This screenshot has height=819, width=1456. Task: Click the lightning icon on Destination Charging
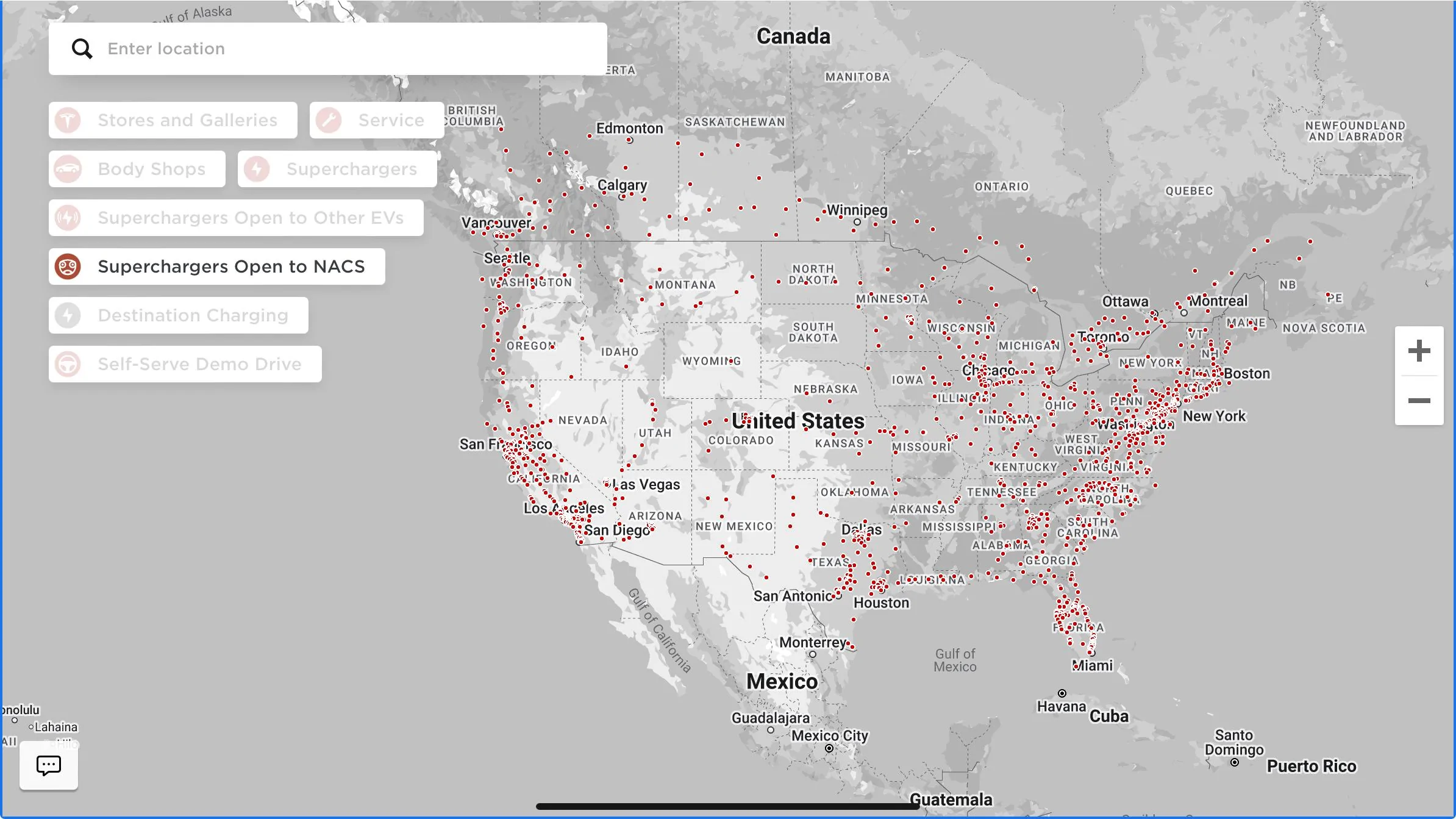pos(68,315)
